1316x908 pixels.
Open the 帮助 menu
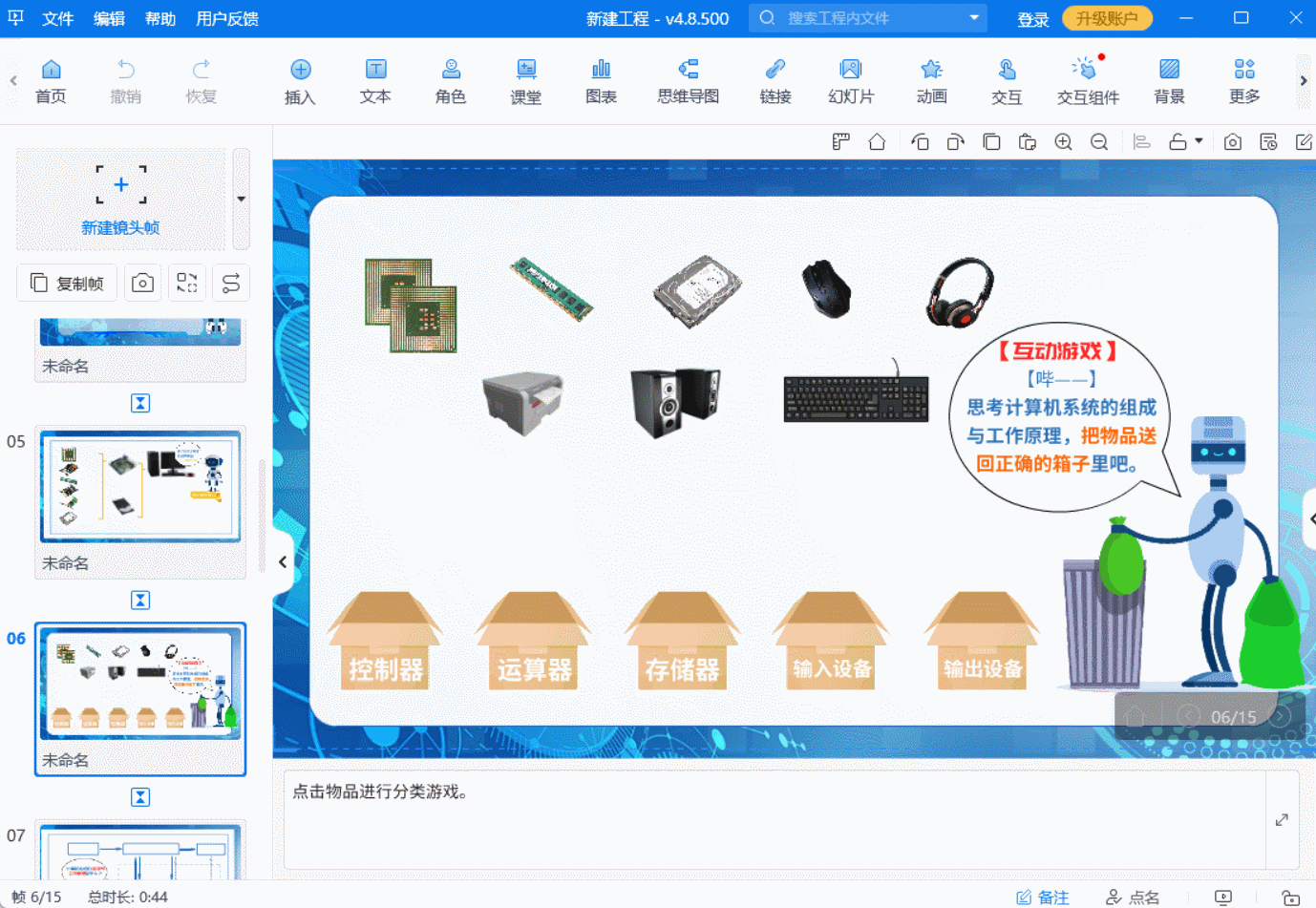[160, 19]
